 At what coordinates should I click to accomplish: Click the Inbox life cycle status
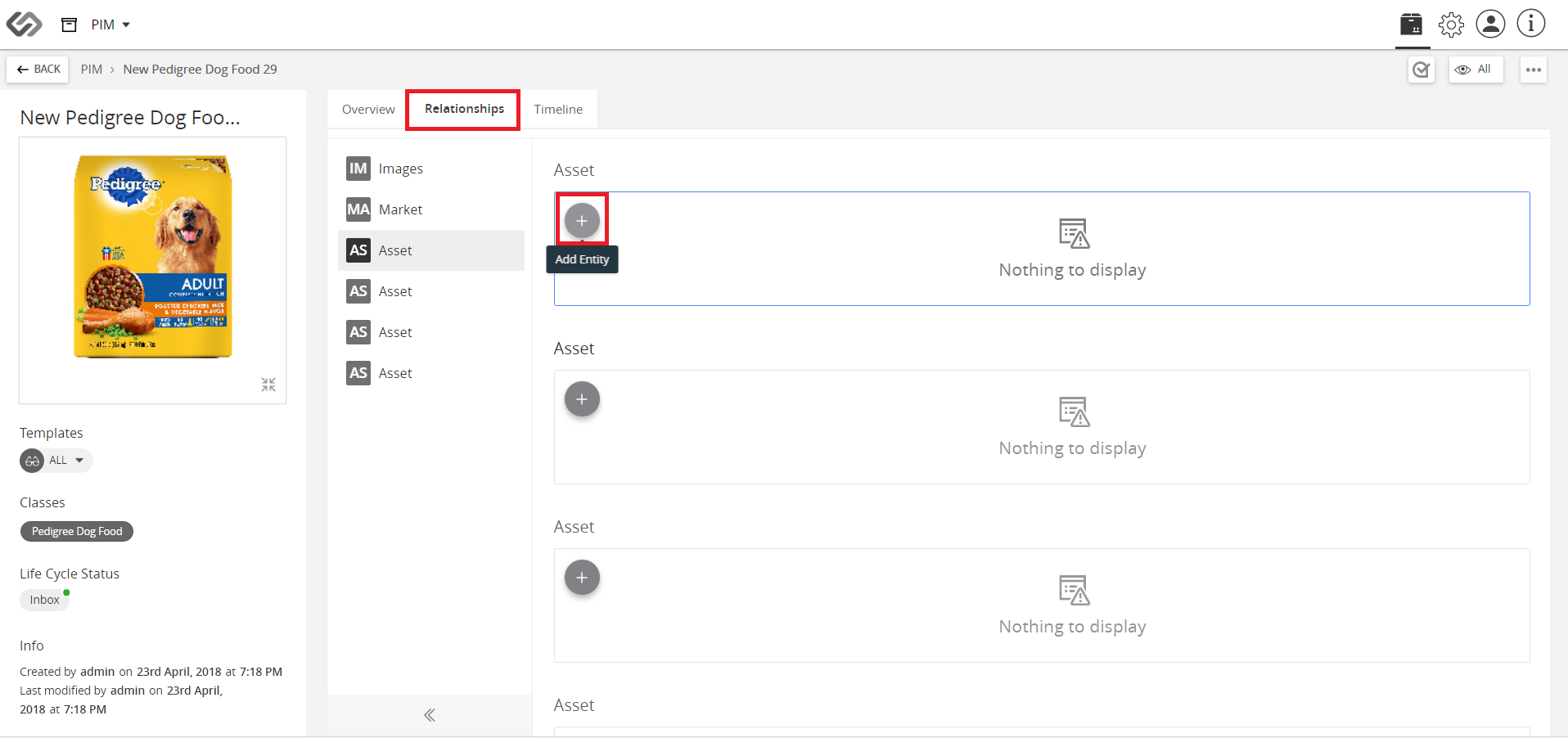coord(45,600)
